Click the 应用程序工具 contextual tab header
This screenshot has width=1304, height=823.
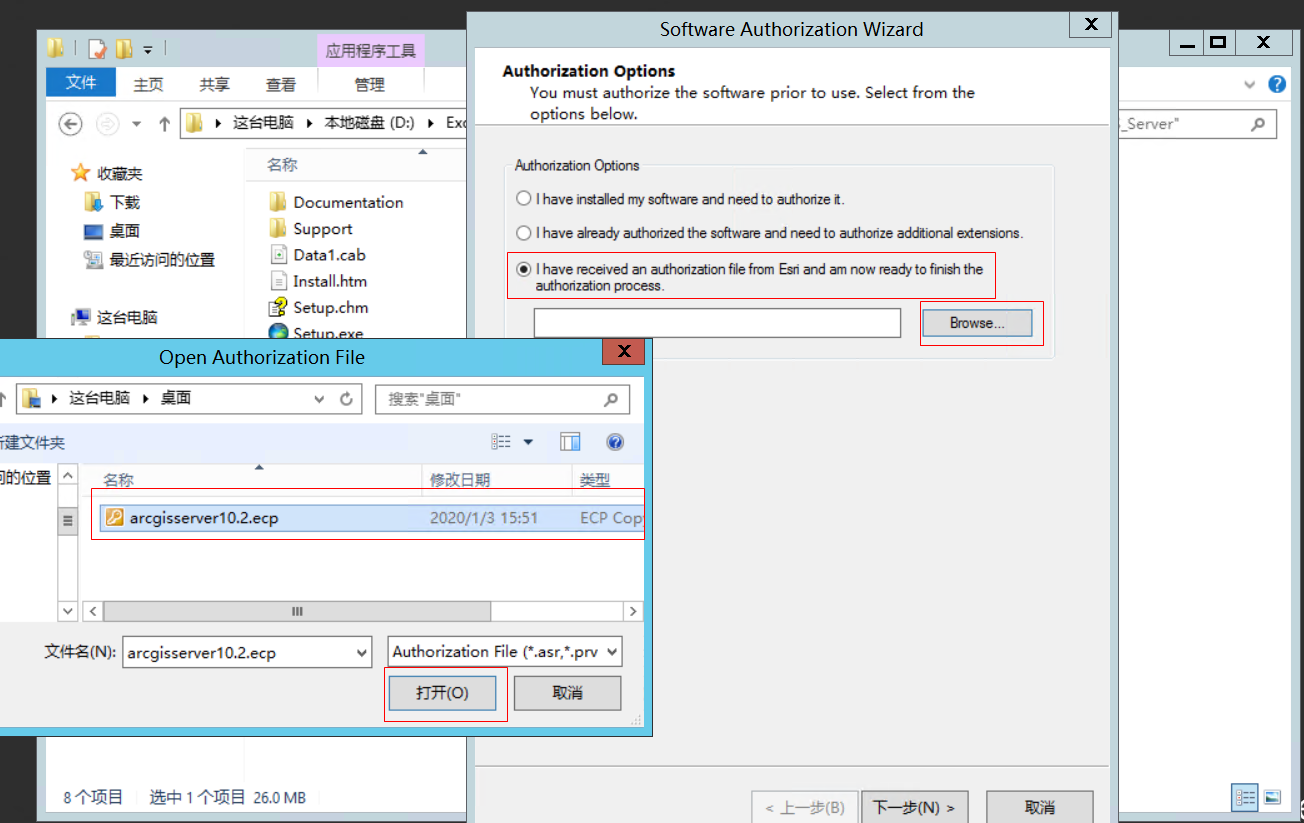[370, 51]
